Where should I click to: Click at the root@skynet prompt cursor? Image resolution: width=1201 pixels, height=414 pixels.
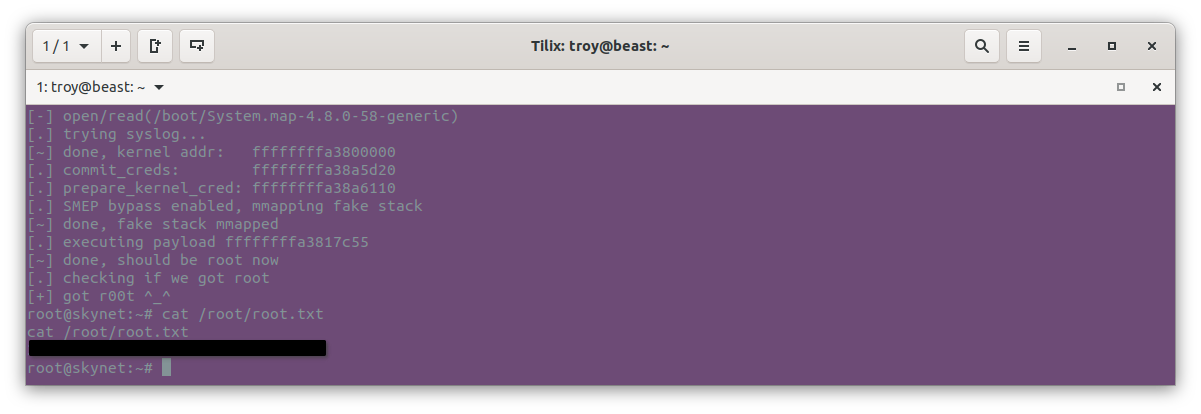click(166, 368)
